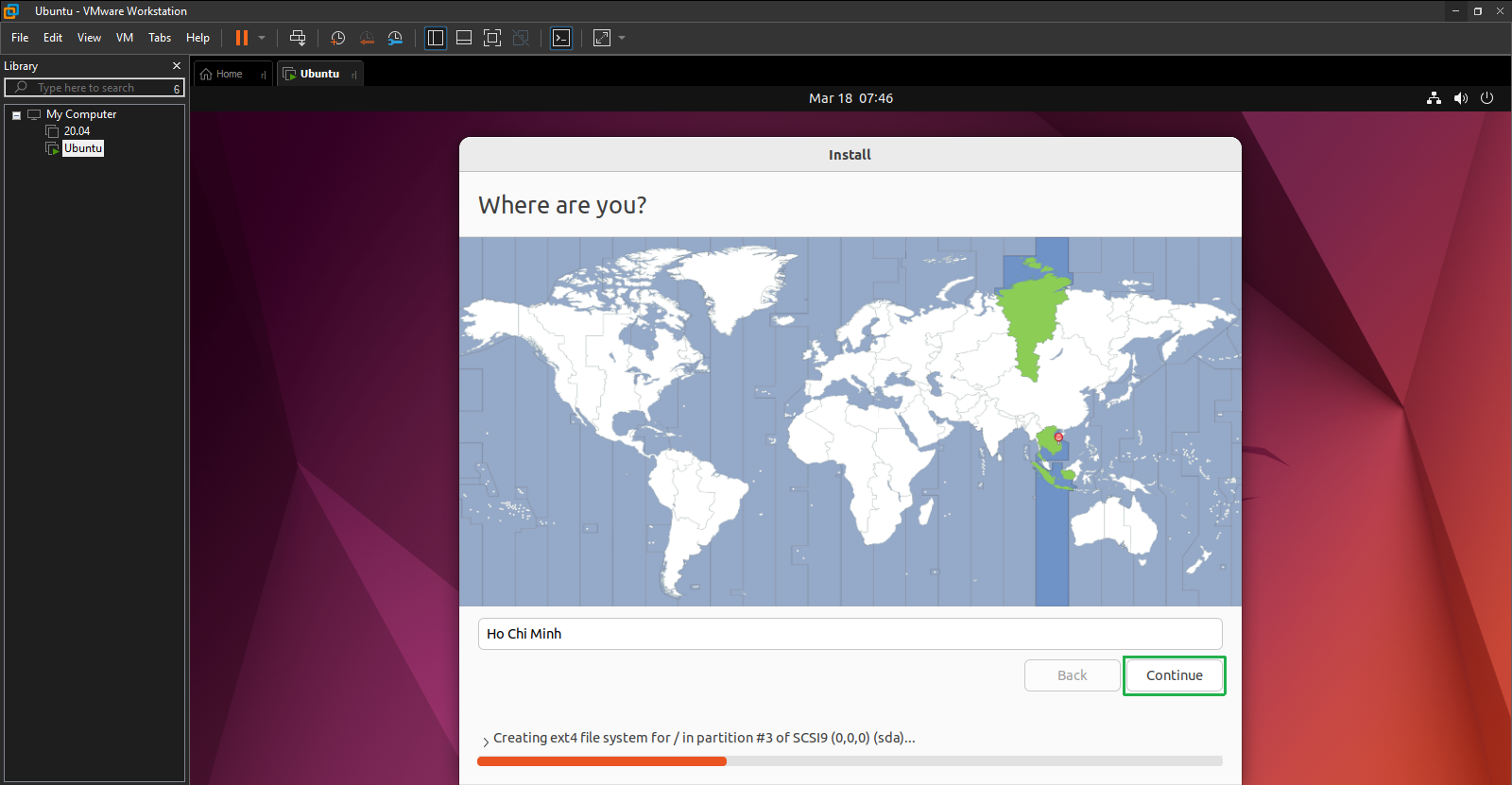
Task: Click the Unity mode toolbar icon
Action: [521, 38]
